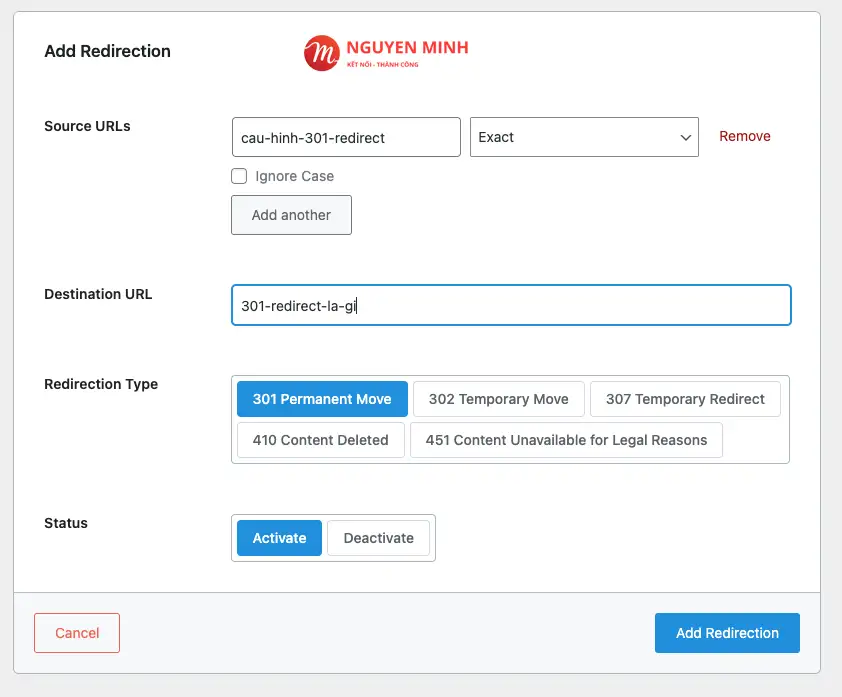Image resolution: width=842 pixels, height=697 pixels.
Task: Set status to Deactivate
Action: [x=378, y=537]
